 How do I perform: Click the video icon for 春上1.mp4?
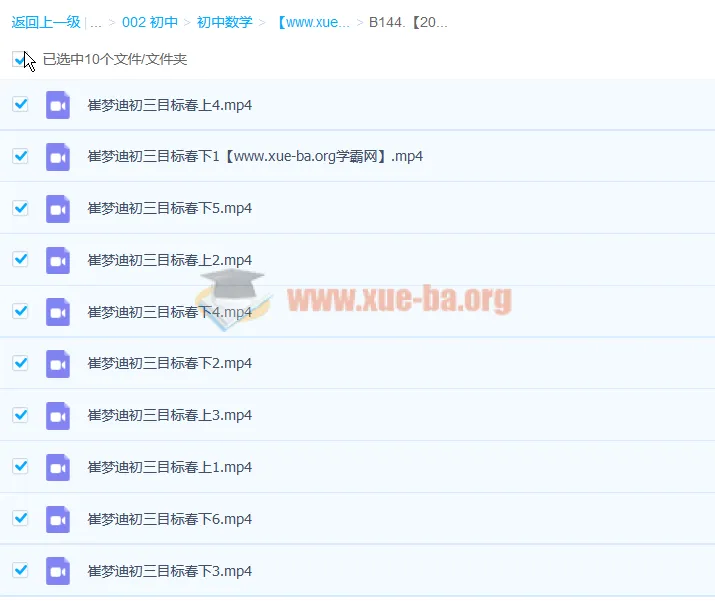pyautogui.click(x=58, y=467)
